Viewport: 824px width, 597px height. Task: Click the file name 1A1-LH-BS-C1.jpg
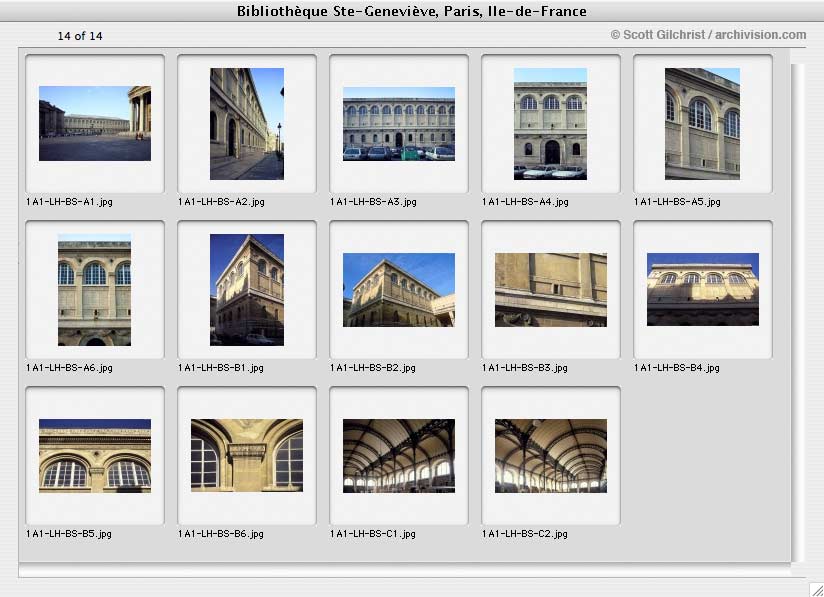click(x=373, y=534)
